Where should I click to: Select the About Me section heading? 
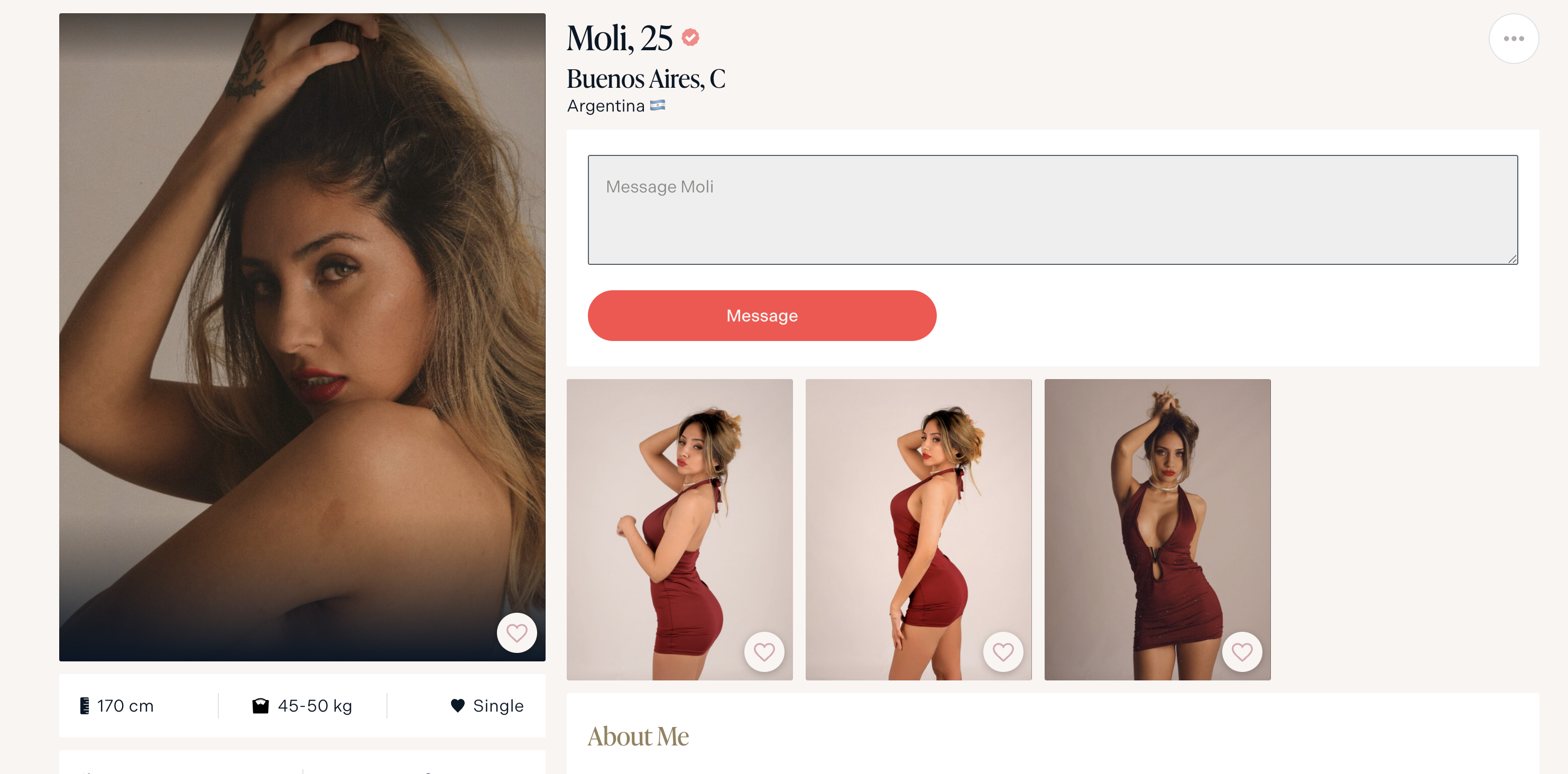click(638, 735)
